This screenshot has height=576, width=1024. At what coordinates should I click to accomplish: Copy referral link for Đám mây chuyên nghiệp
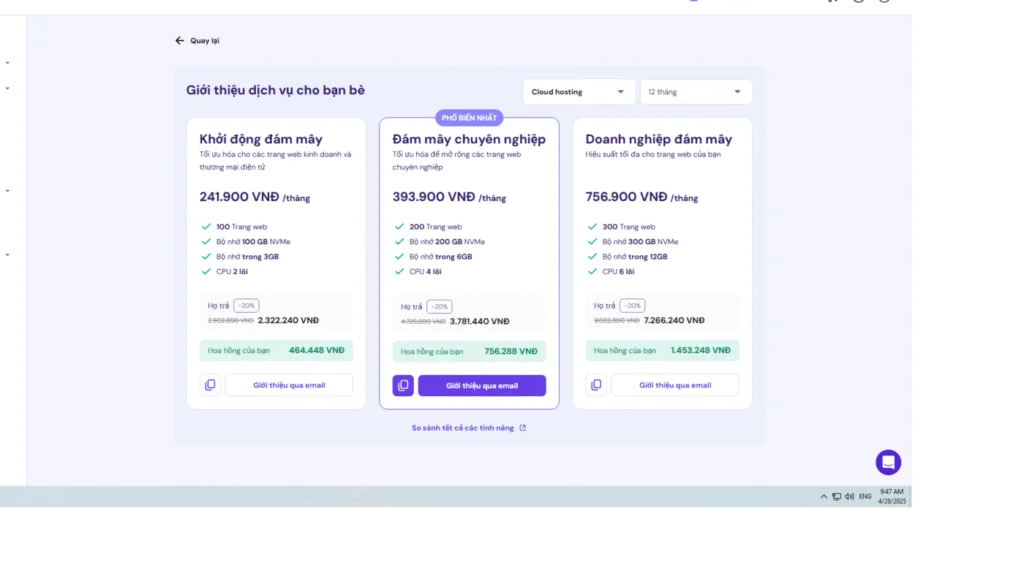pos(403,385)
